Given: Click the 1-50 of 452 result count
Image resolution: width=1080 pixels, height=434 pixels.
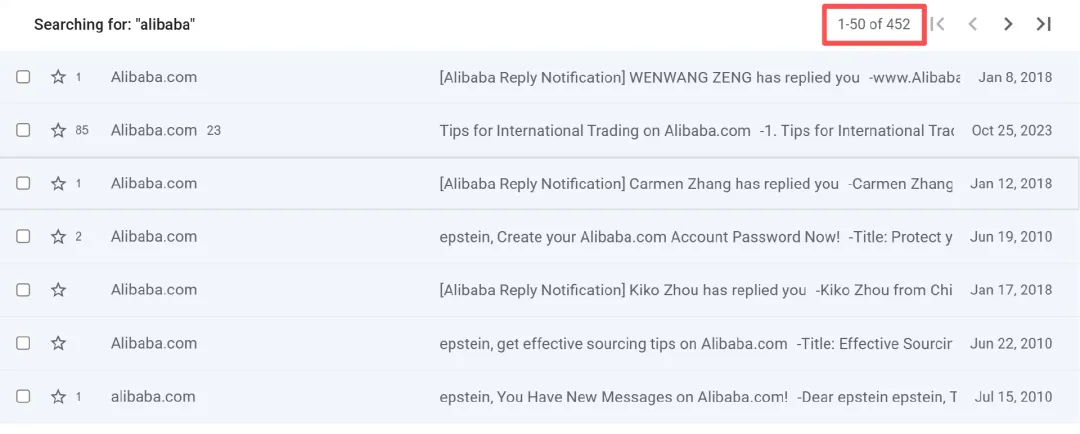Looking at the screenshot, I should (x=874, y=24).
